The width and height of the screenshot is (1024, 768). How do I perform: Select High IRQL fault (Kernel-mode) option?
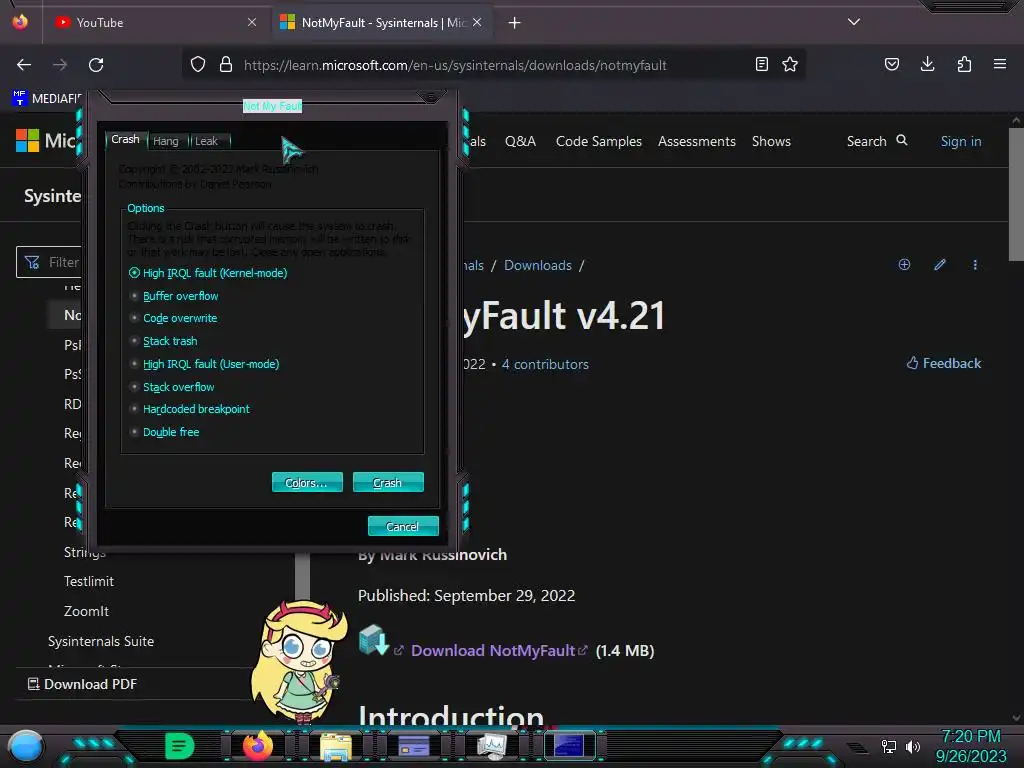point(208,273)
